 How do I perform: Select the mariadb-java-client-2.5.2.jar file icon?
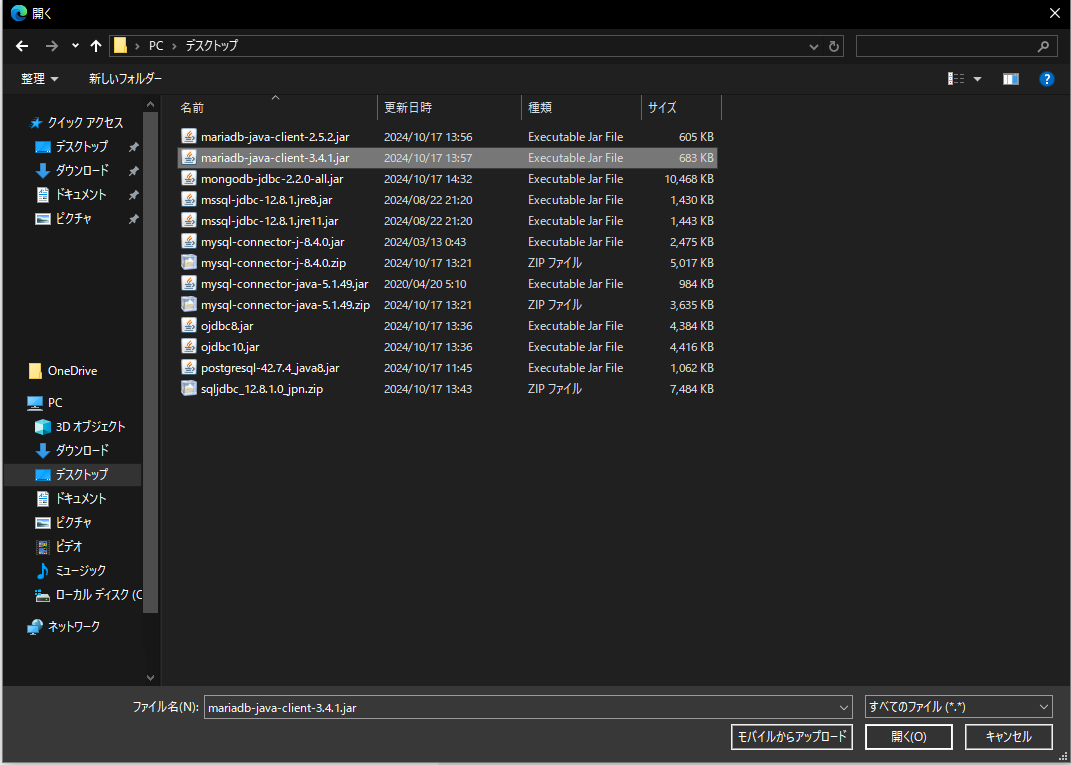189,137
